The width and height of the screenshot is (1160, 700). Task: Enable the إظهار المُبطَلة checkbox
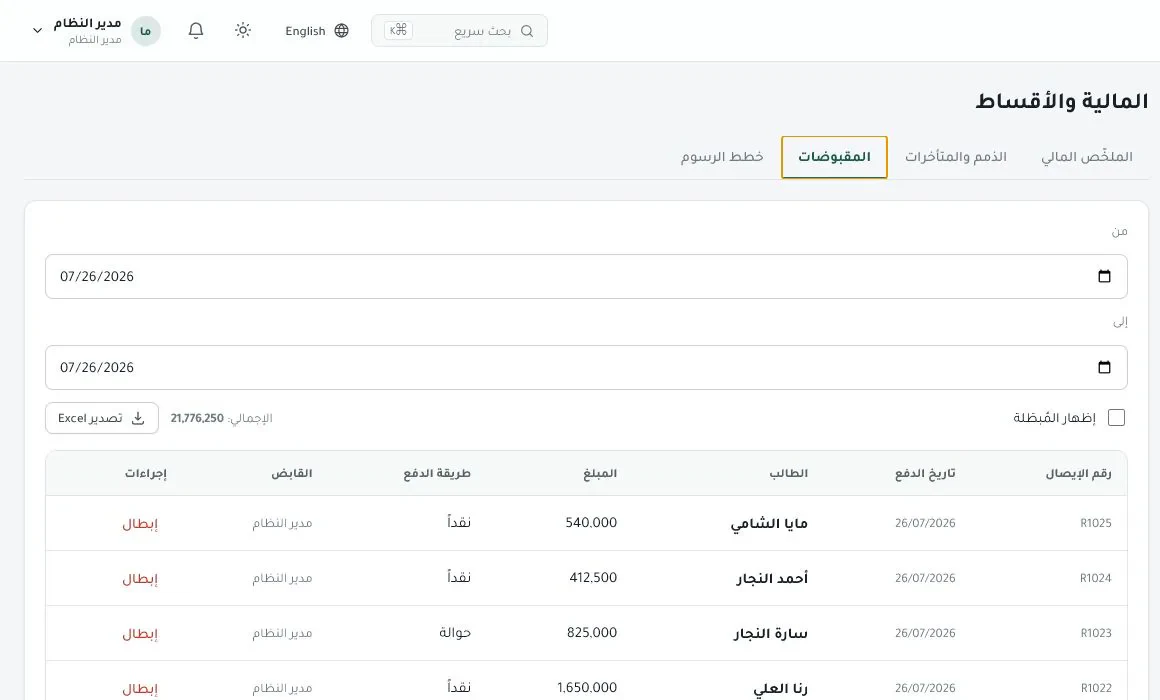pyautogui.click(x=1116, y=418)
